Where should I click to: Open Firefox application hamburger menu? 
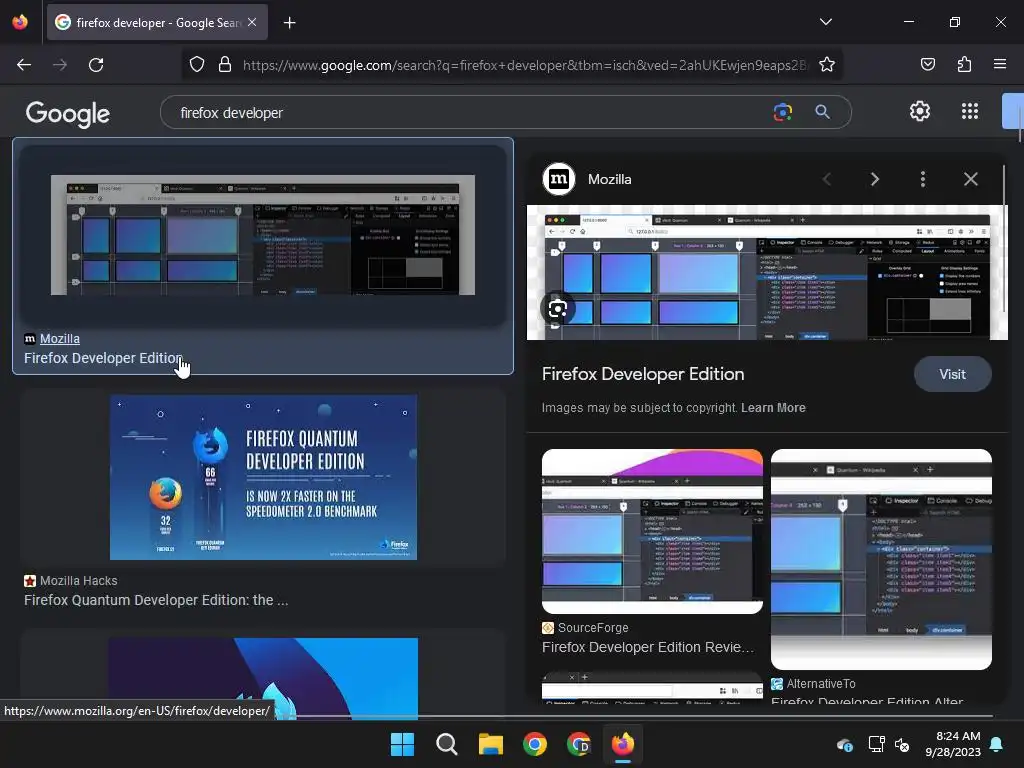coord(1000,64)
